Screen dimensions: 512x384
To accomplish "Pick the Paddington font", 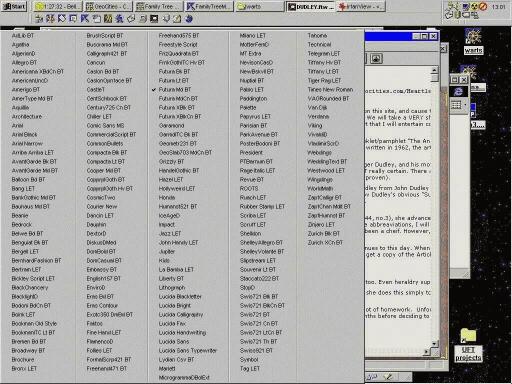I will point(253,98).
